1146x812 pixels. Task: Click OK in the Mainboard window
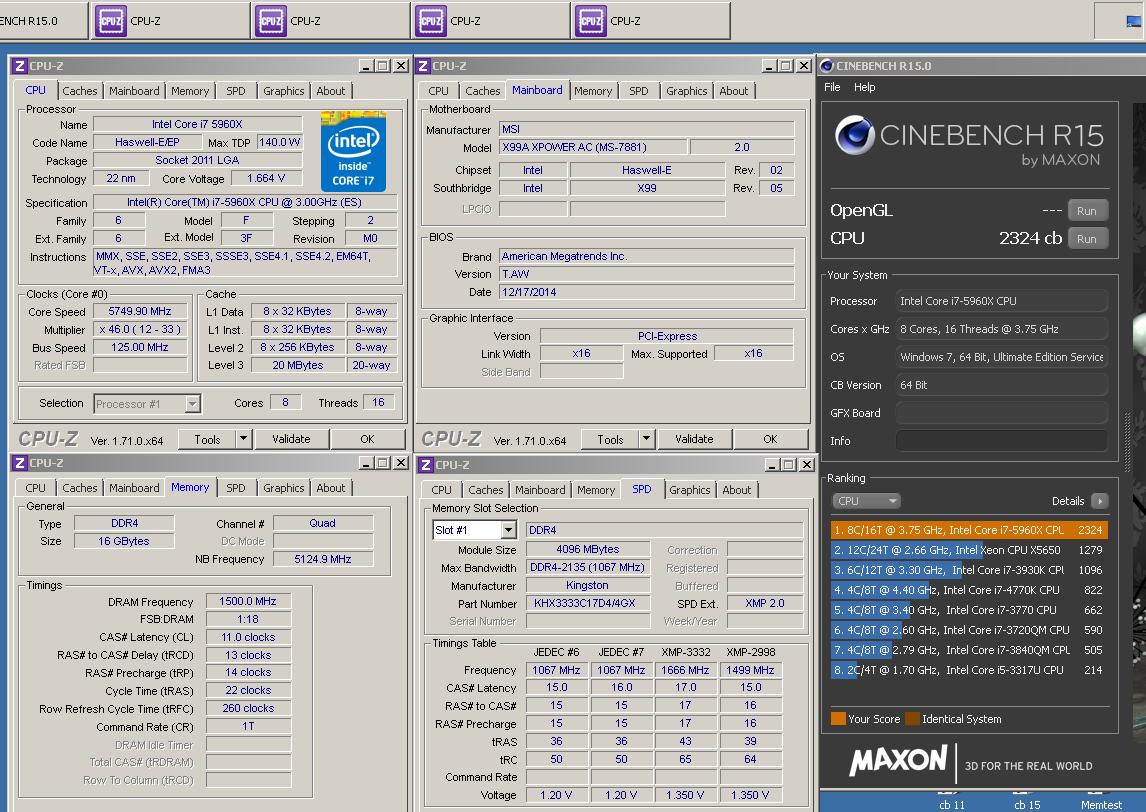tap(770, 439)
